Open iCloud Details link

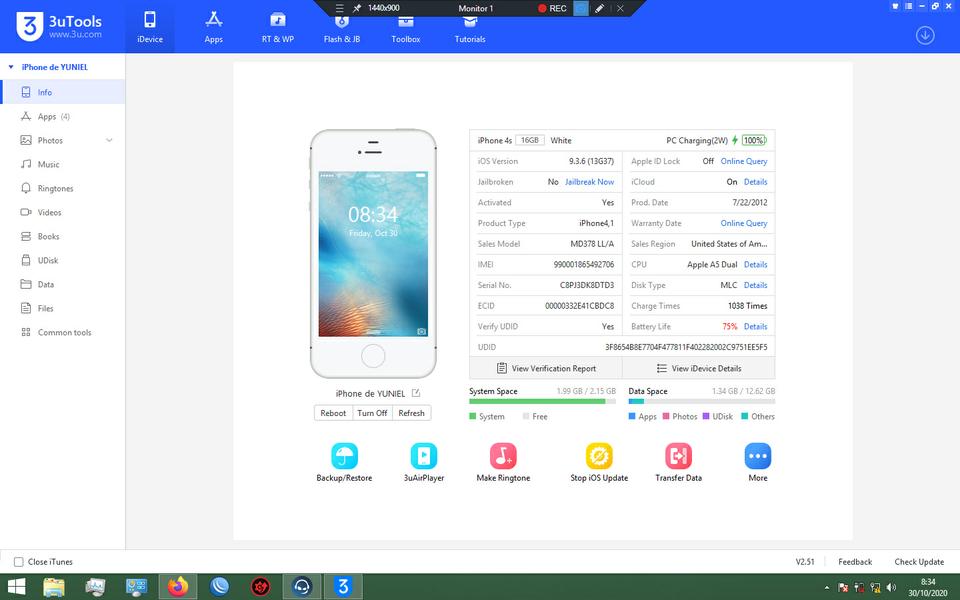tap(755, 182)
